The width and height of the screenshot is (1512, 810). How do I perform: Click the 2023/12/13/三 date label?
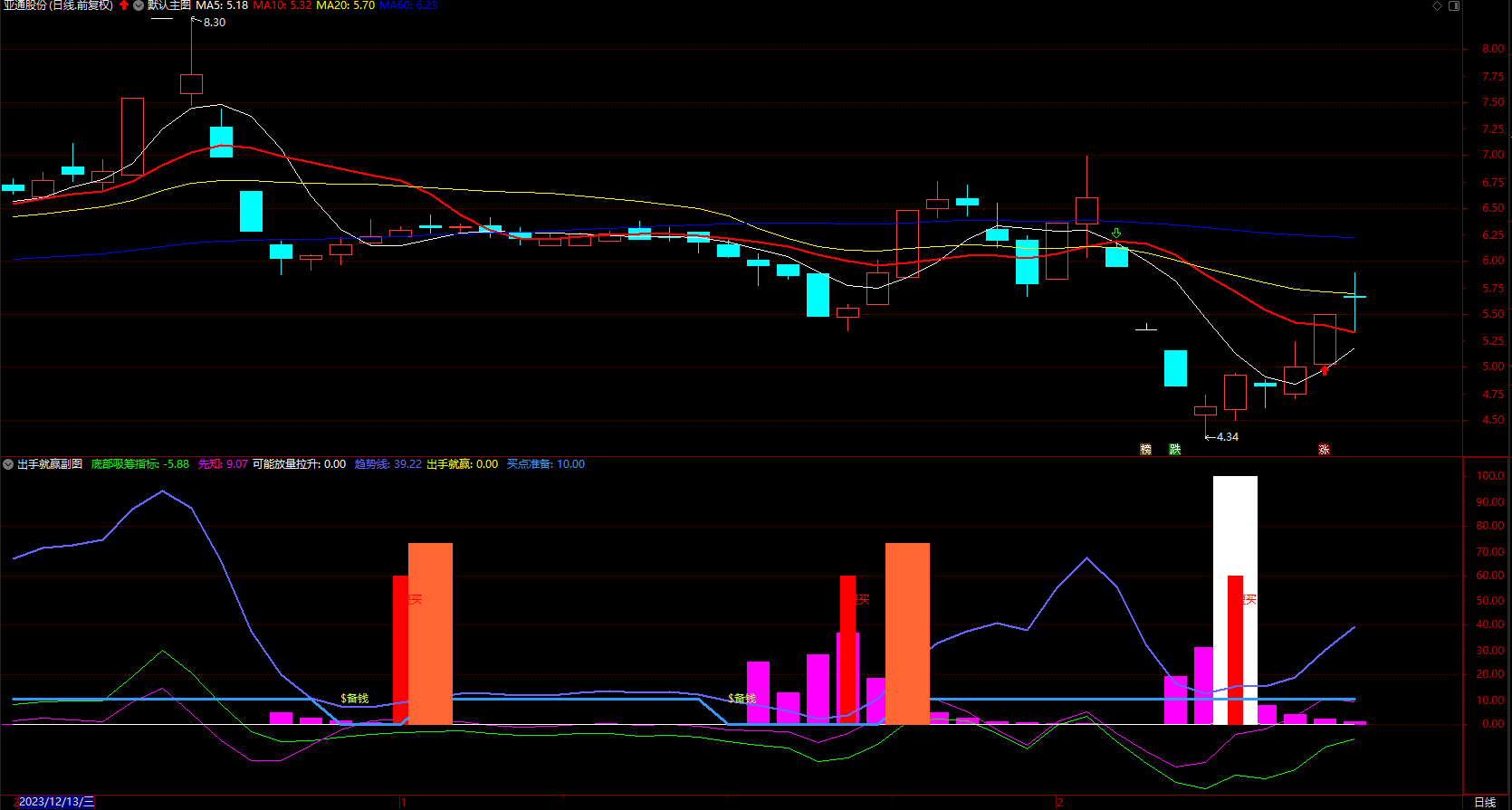[x=56, y=802]
